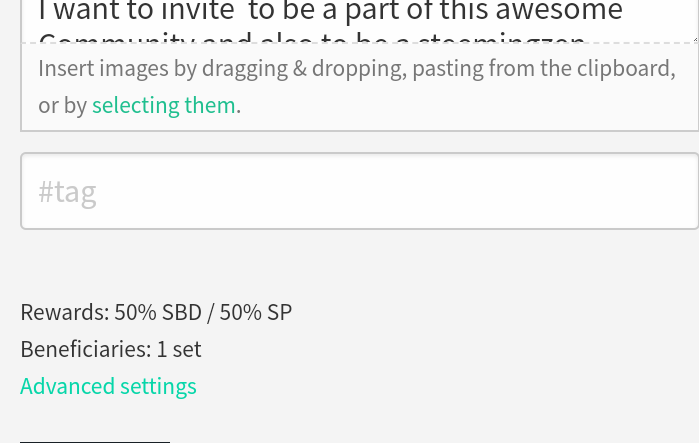Click the "selecting them" link
This screenshot has height=443, width=699.
click(x=164, y=105)
